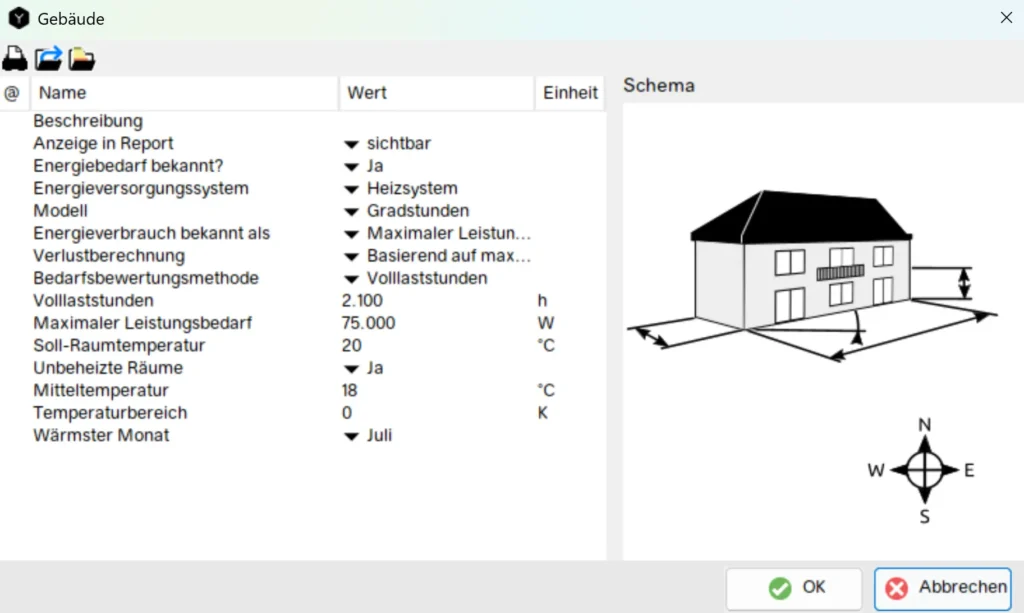Click the @ column header

12,93
